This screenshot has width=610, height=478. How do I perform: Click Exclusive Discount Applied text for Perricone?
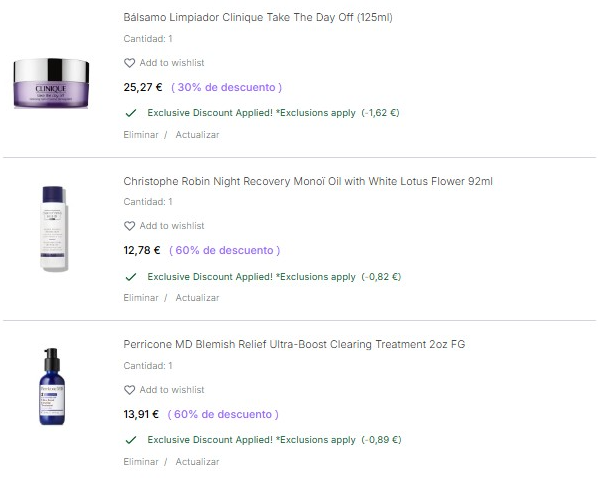(x=251, y=440)
